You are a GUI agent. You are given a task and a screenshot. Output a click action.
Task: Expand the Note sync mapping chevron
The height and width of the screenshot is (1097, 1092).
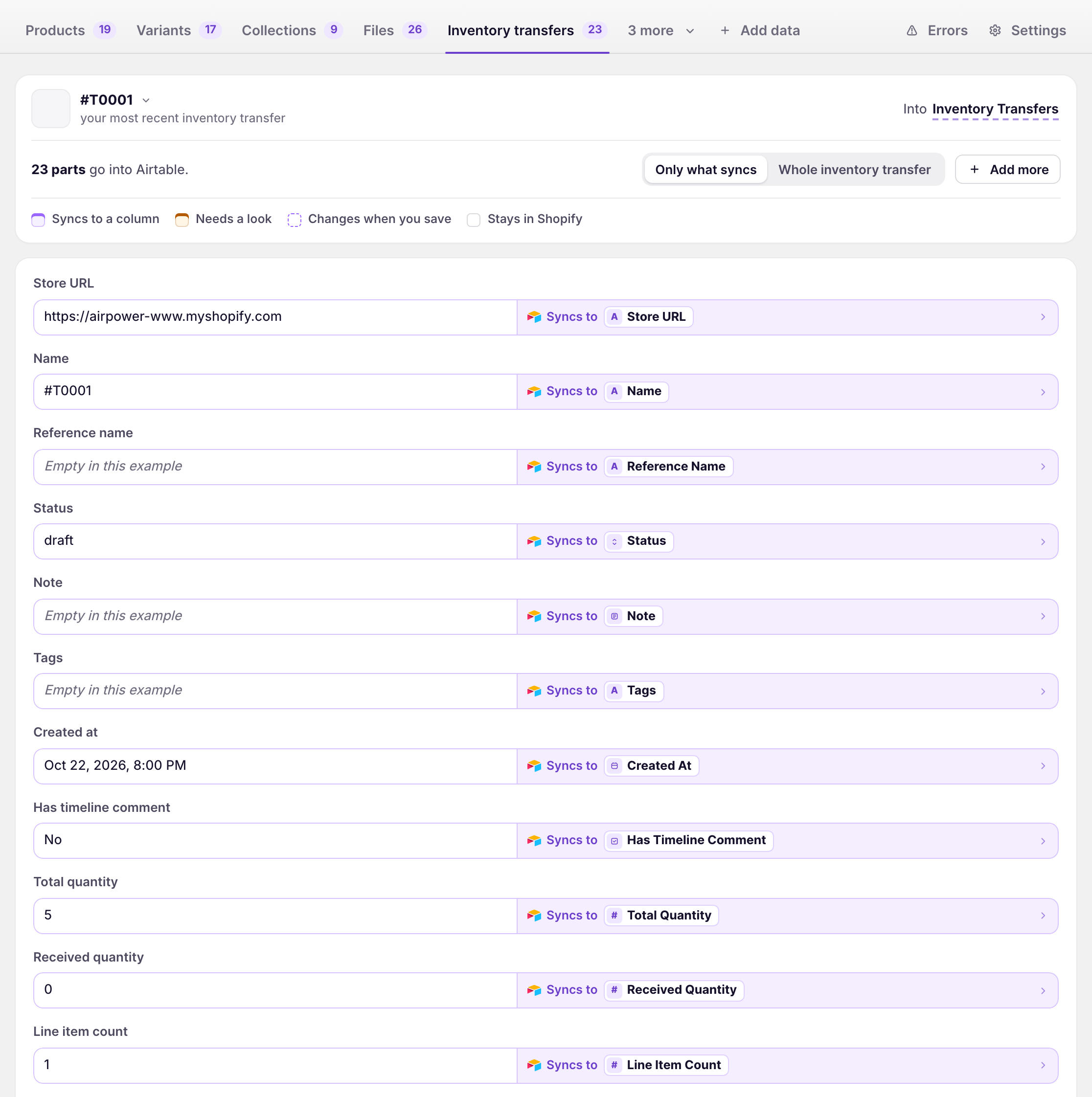point(1043,616)
